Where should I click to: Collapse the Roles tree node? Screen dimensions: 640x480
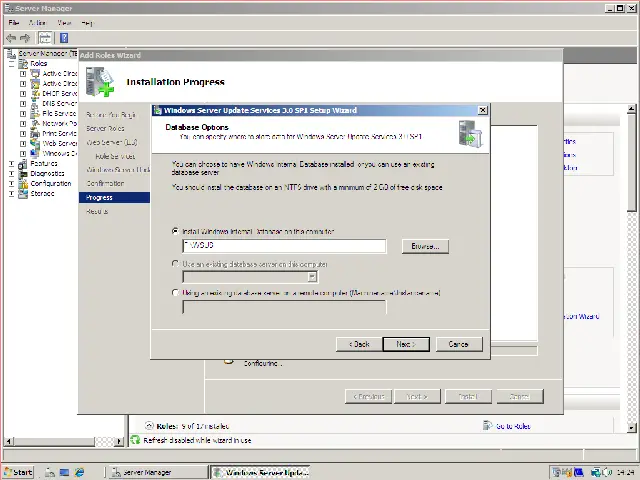coord(11,64)
